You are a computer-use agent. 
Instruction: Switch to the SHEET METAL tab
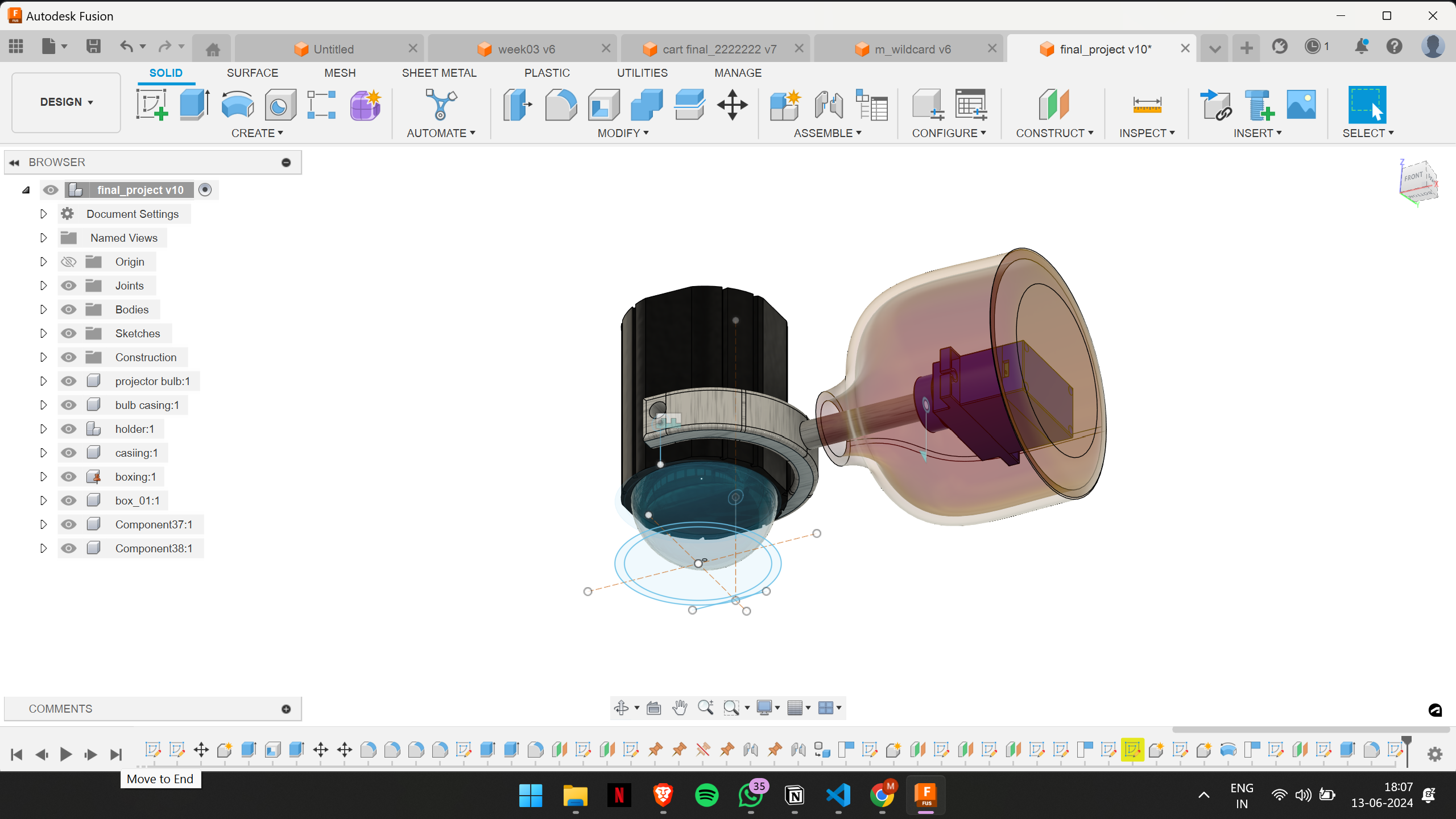tap(439, 73)
